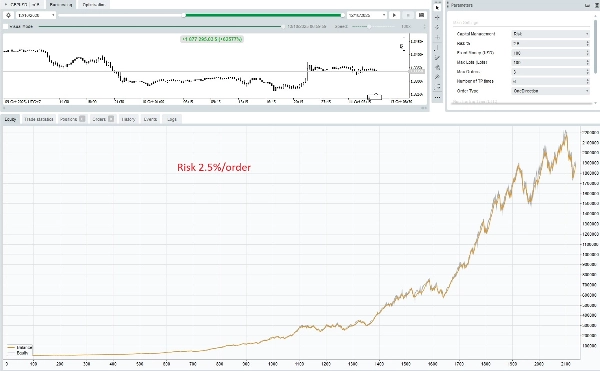The image size is (600, 371).
Task: Open the more tools ellipsis button
Action: tap(437, 97)
